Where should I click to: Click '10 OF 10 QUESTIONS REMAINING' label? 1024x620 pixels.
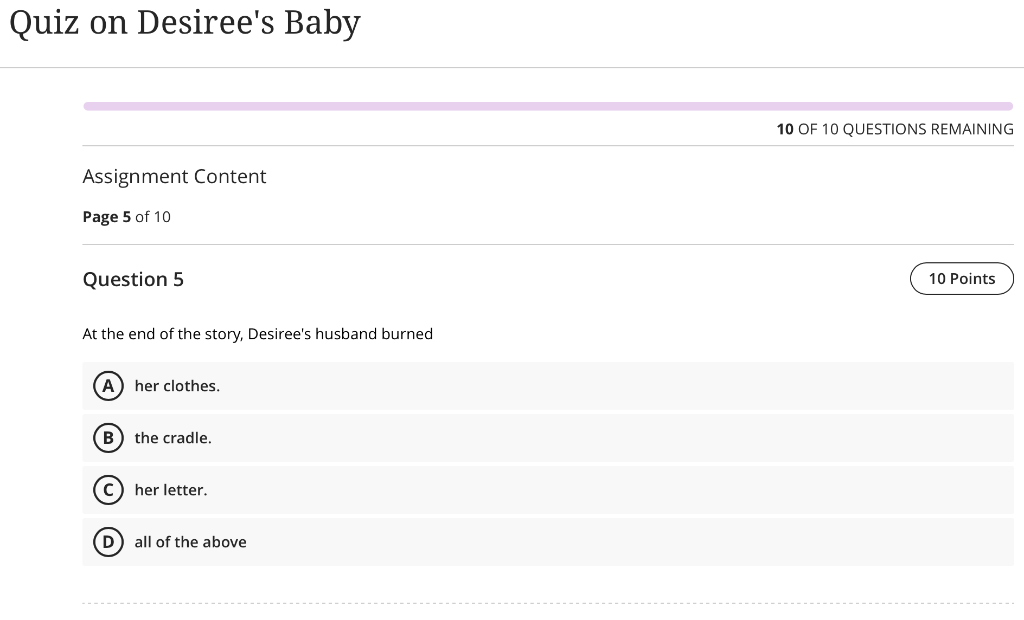pos(895,129)
